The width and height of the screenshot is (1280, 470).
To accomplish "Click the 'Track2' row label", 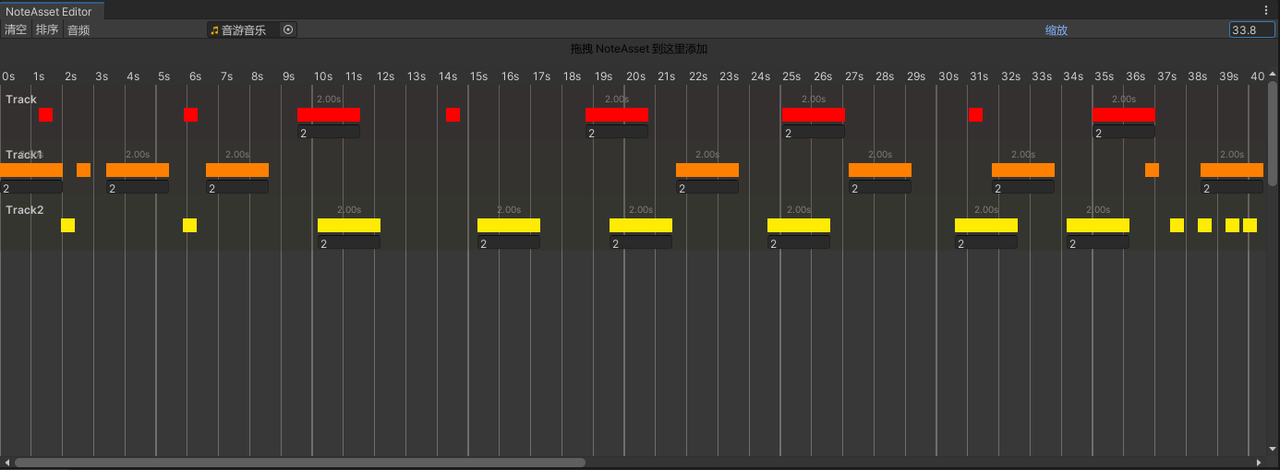I will tap(24, 209).
